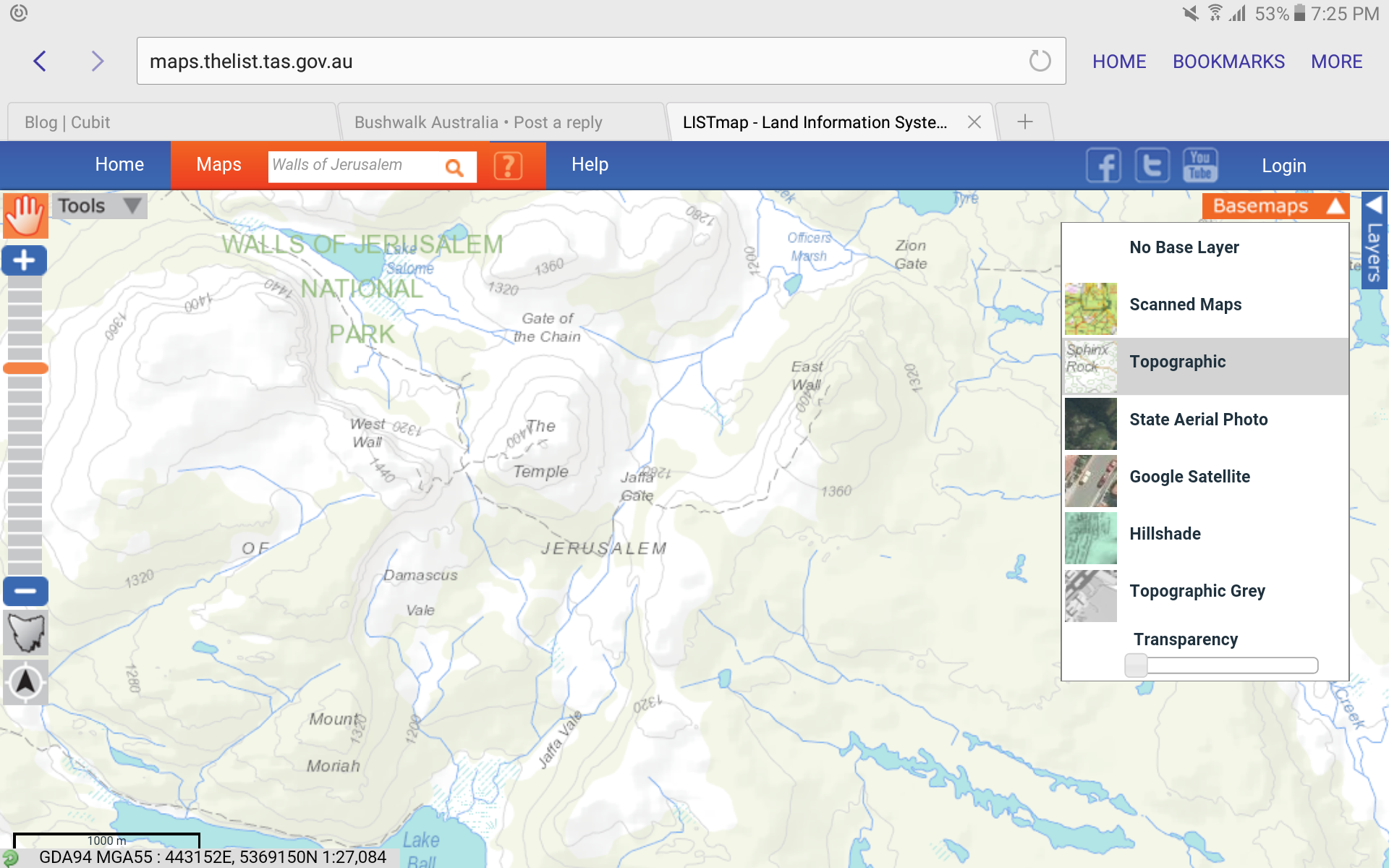Click the orange question mark help icon

[x=508, y=166]
